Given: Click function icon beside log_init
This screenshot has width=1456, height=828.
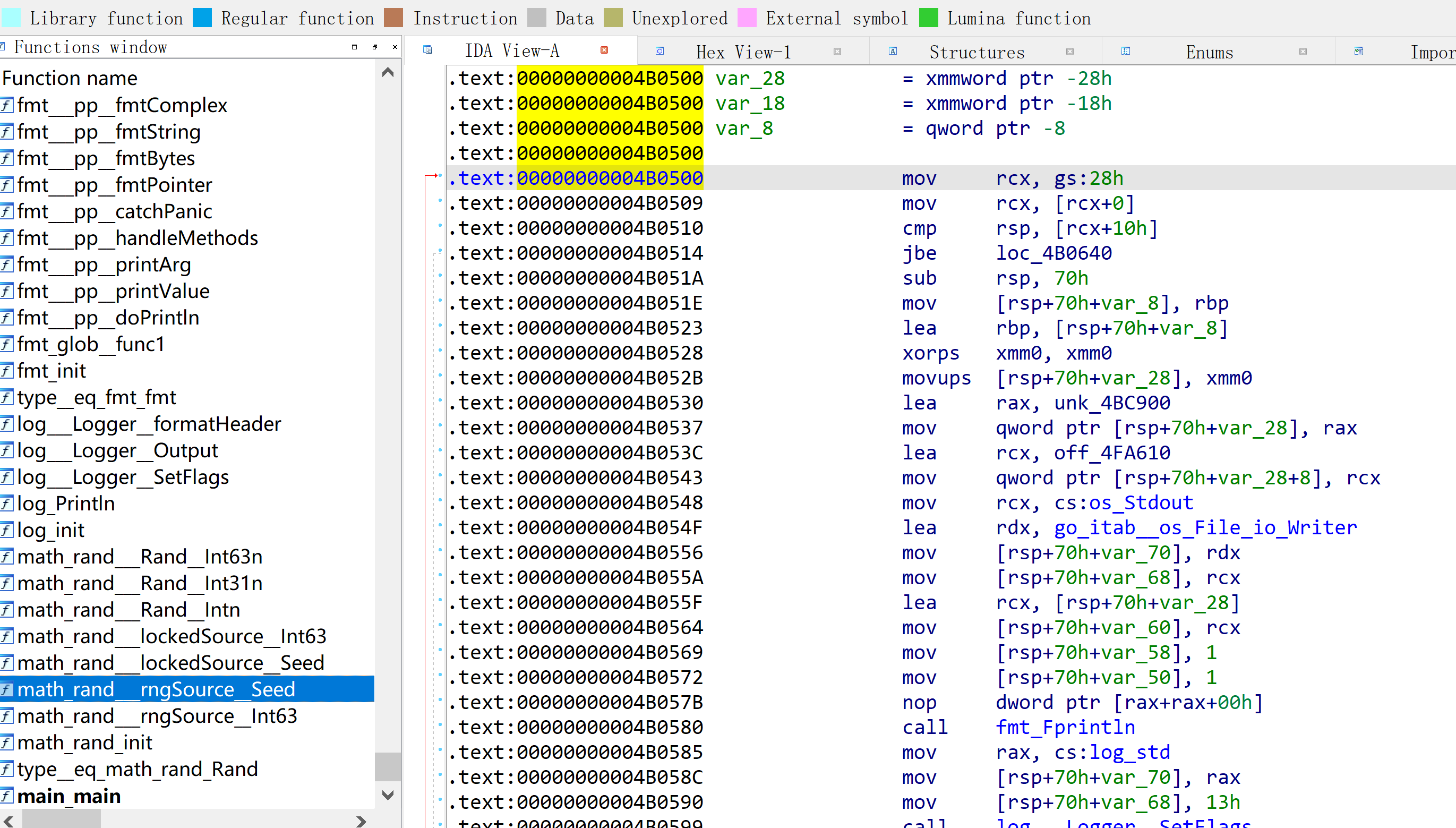Looking at the screenshot, I should pos(7,530).
